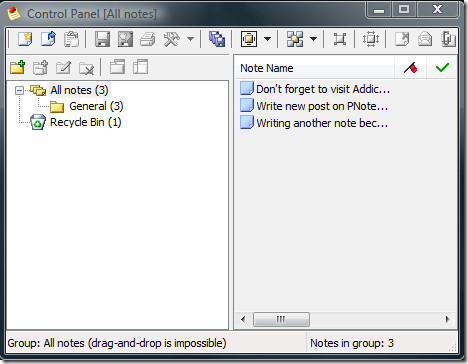
Task: Click the note icon beside "Don't forget to visit"
Action: (x=247, y=88)
